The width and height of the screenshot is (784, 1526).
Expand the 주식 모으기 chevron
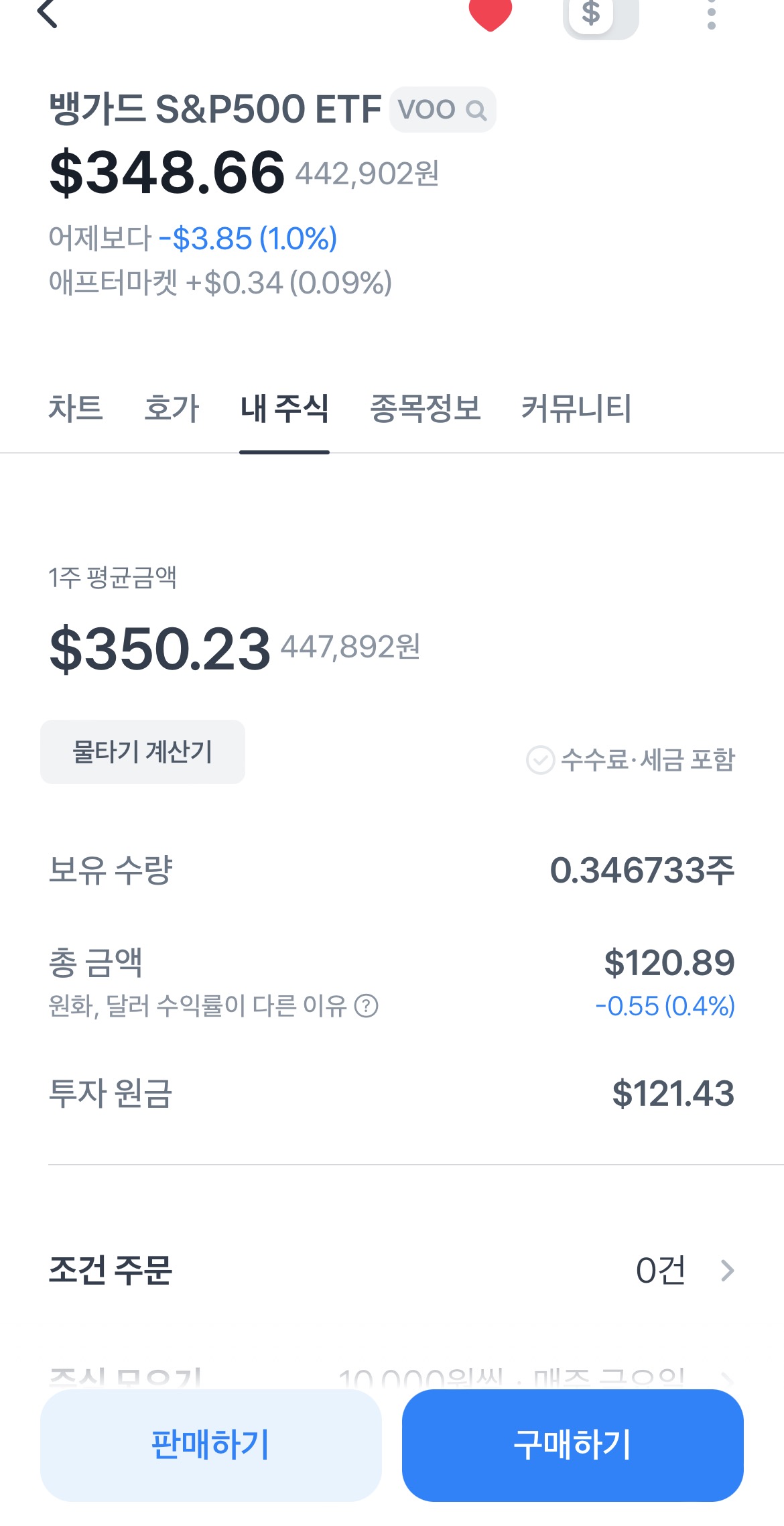click(x=727, y=1379)
